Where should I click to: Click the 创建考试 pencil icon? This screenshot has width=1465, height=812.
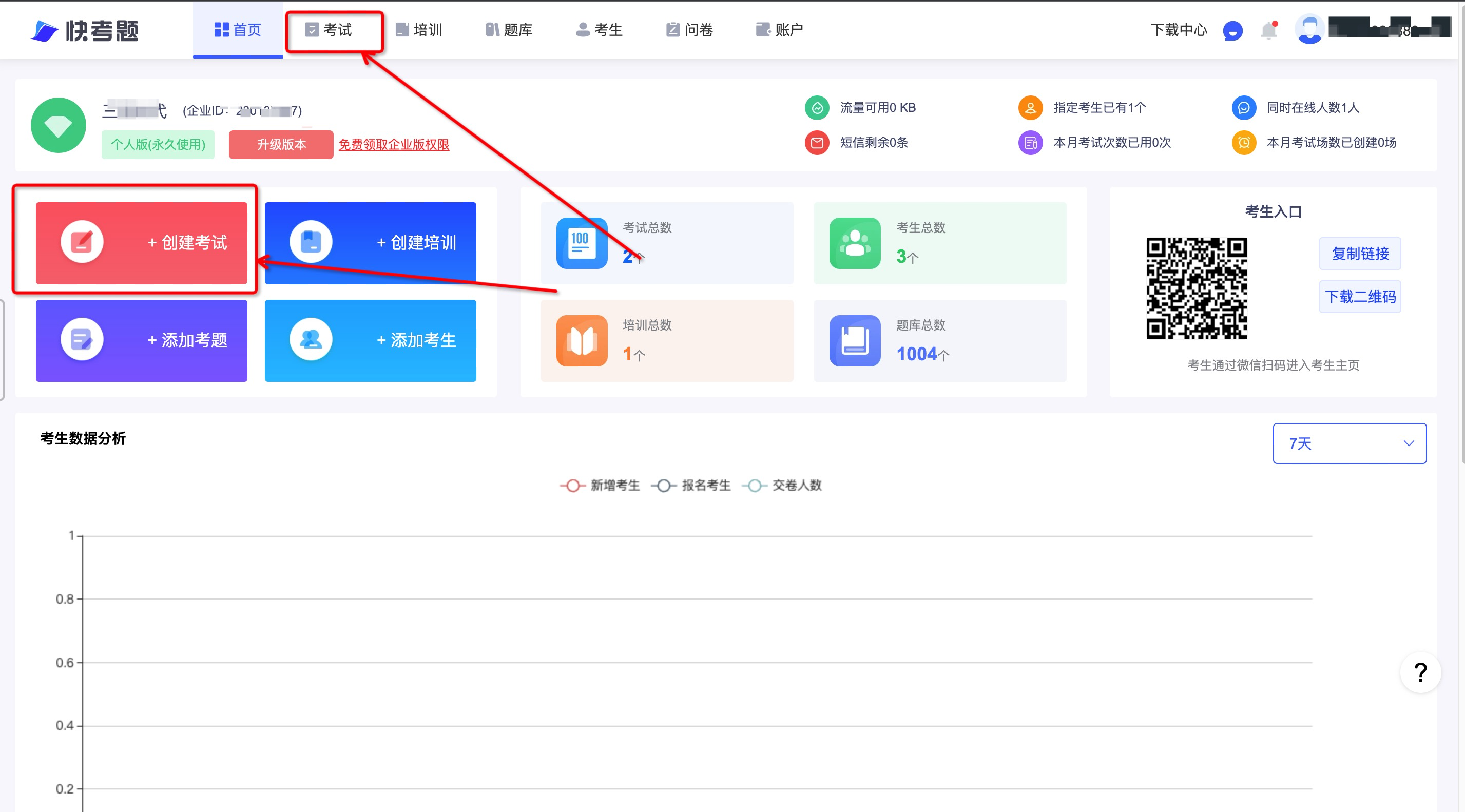[82, 242]
